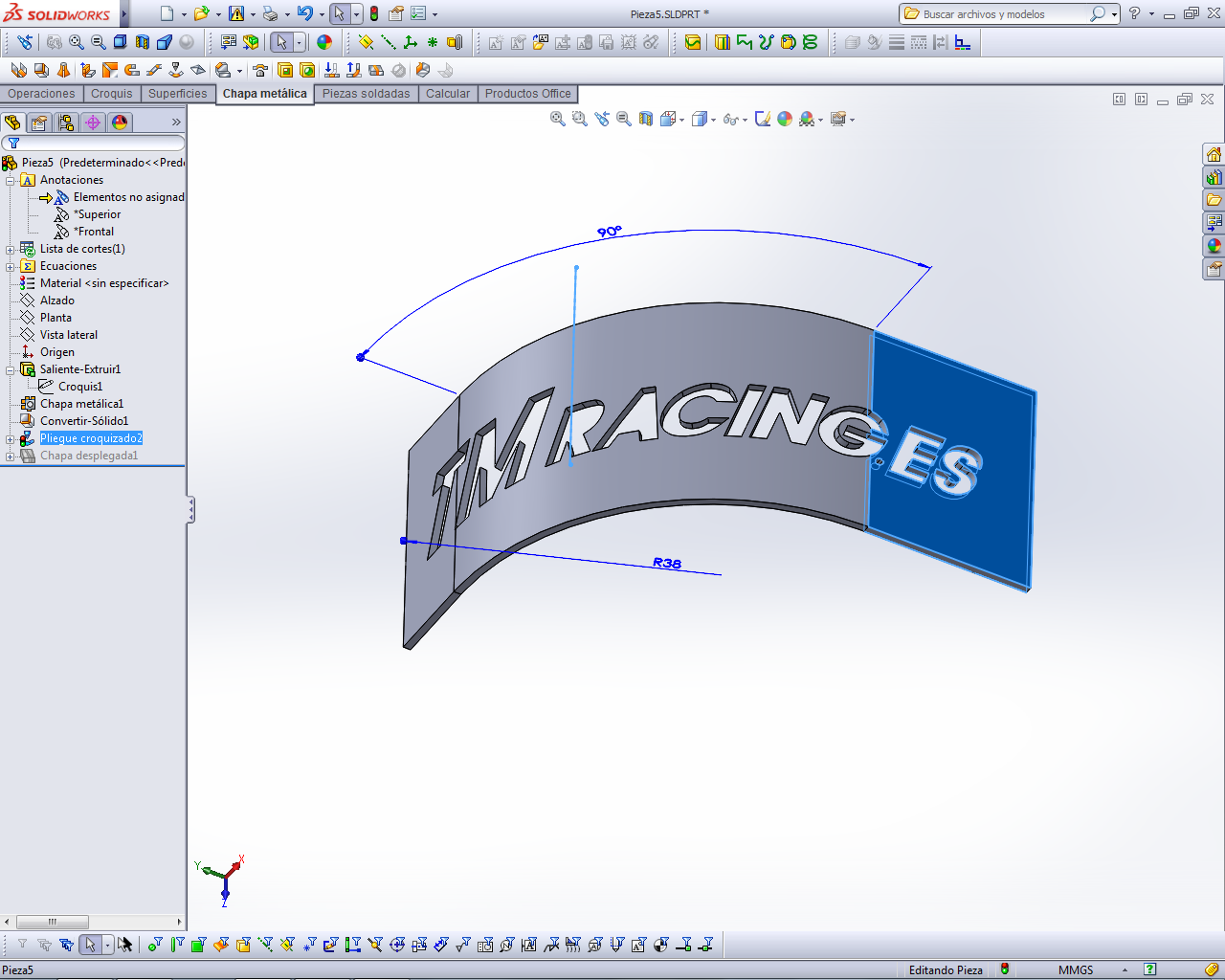This screenshot has height=980, width=1225.
Task: Click the Base flange sheet metal icon
Action: click(x=19, y=70)
